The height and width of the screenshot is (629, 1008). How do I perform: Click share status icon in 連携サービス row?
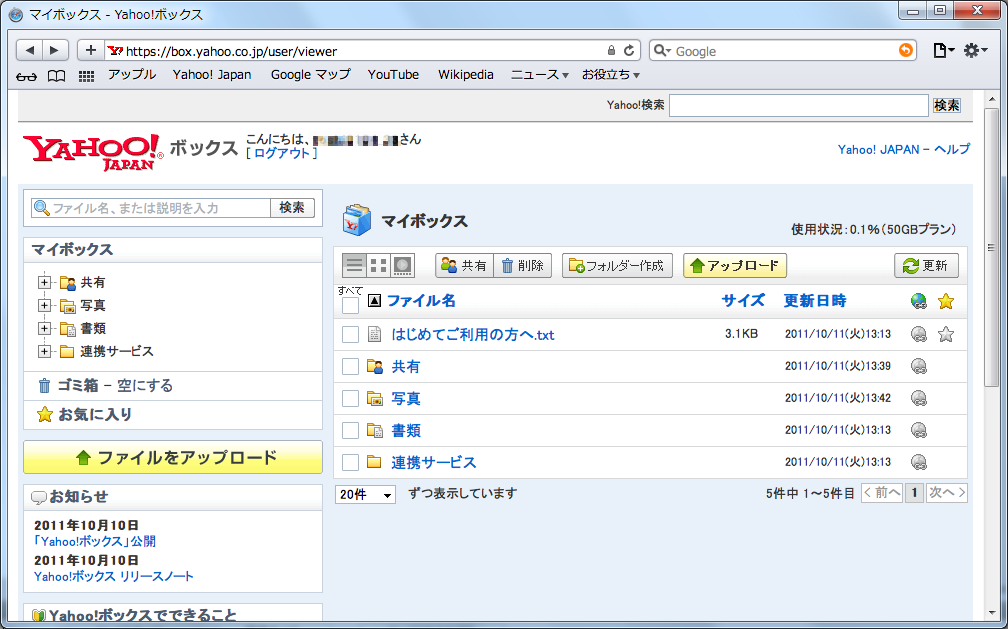tap(919, 462)
